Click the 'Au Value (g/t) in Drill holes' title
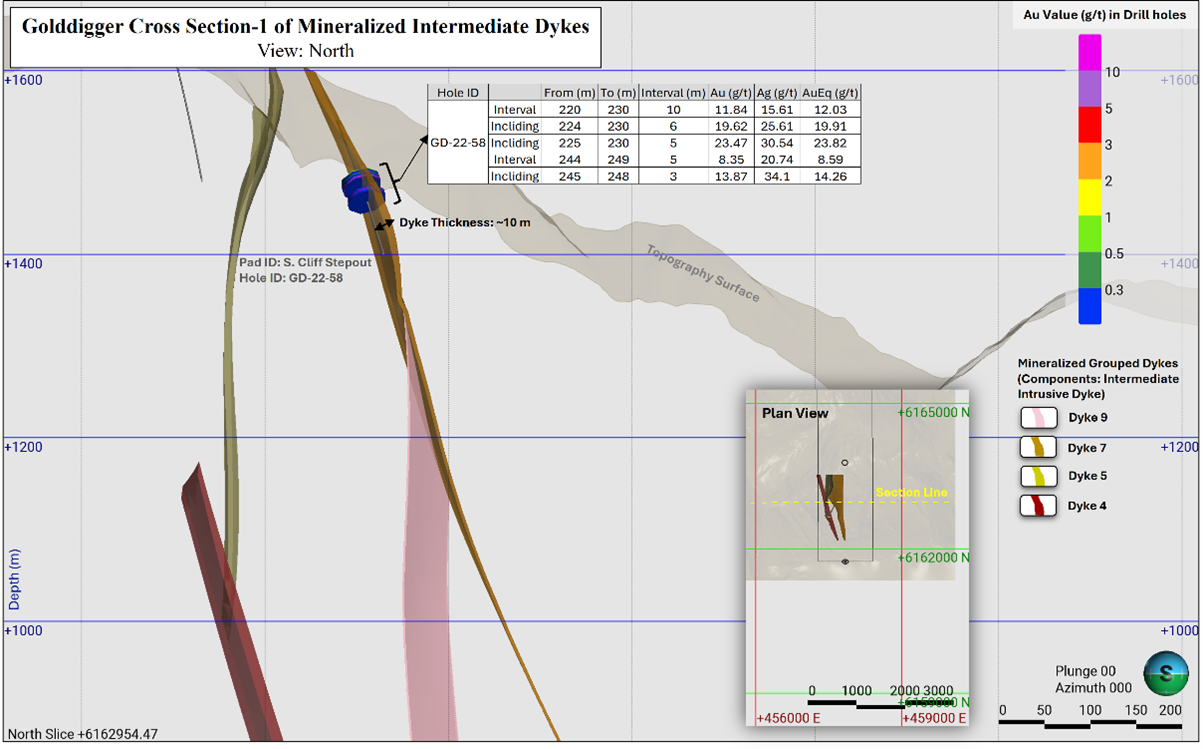 click(1105, 15)
